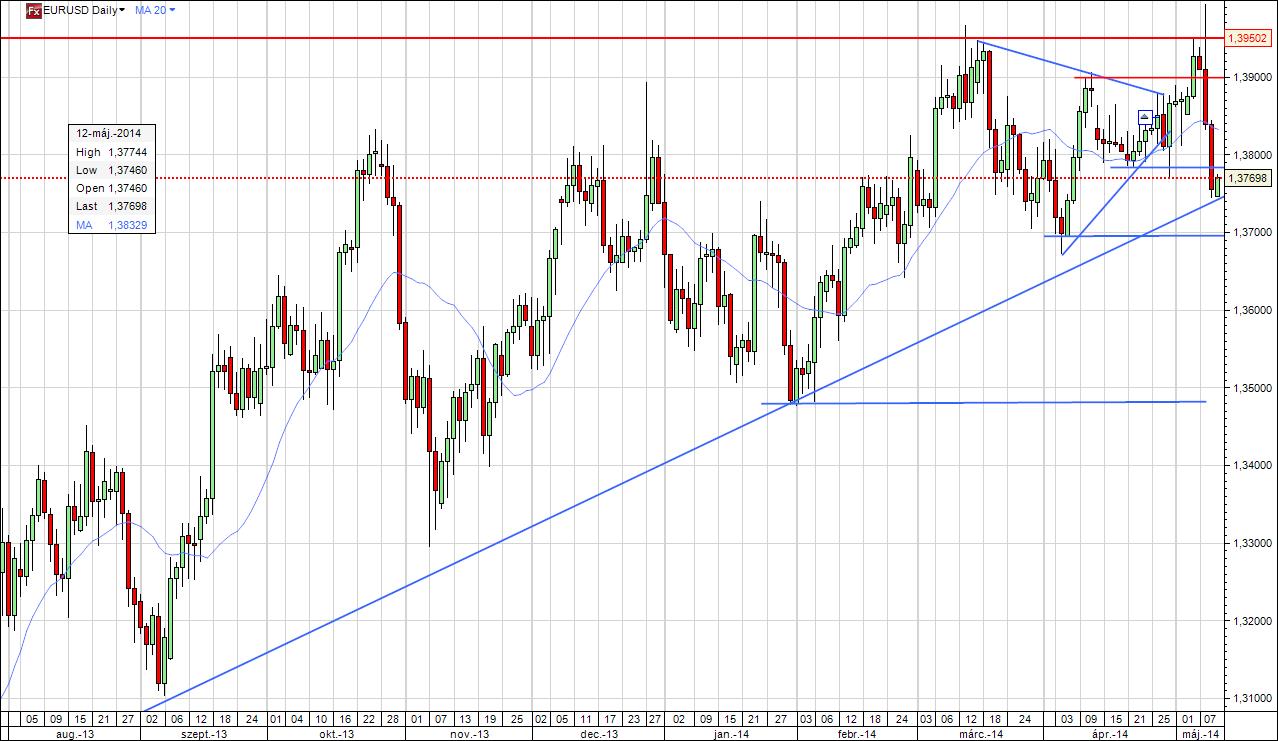Viewport: 1278px width, 741px height.
Task: Click the Last 1,37698 row
Action: (x=111, y=206)
